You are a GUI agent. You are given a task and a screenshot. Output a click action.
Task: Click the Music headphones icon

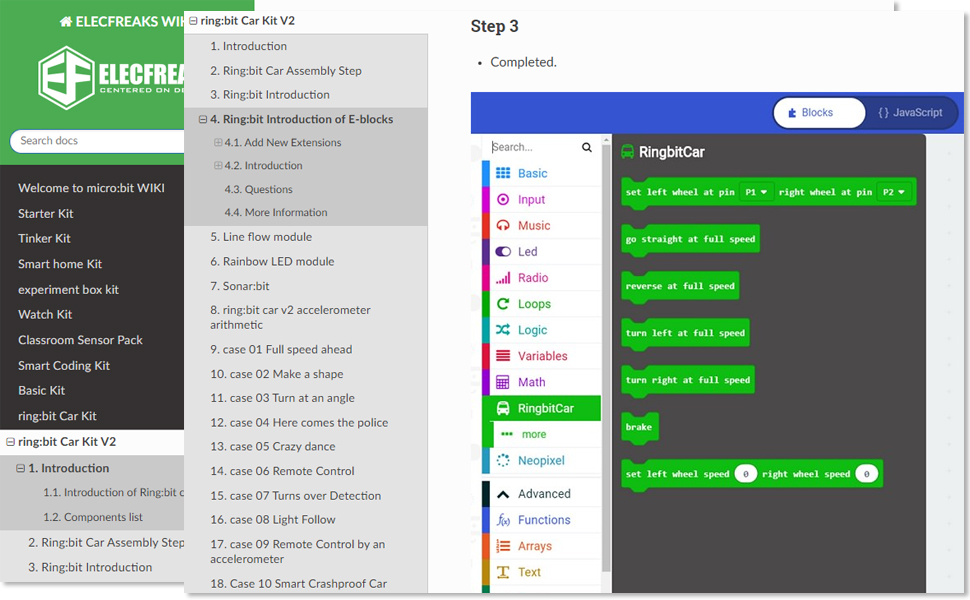coord(503,225)
